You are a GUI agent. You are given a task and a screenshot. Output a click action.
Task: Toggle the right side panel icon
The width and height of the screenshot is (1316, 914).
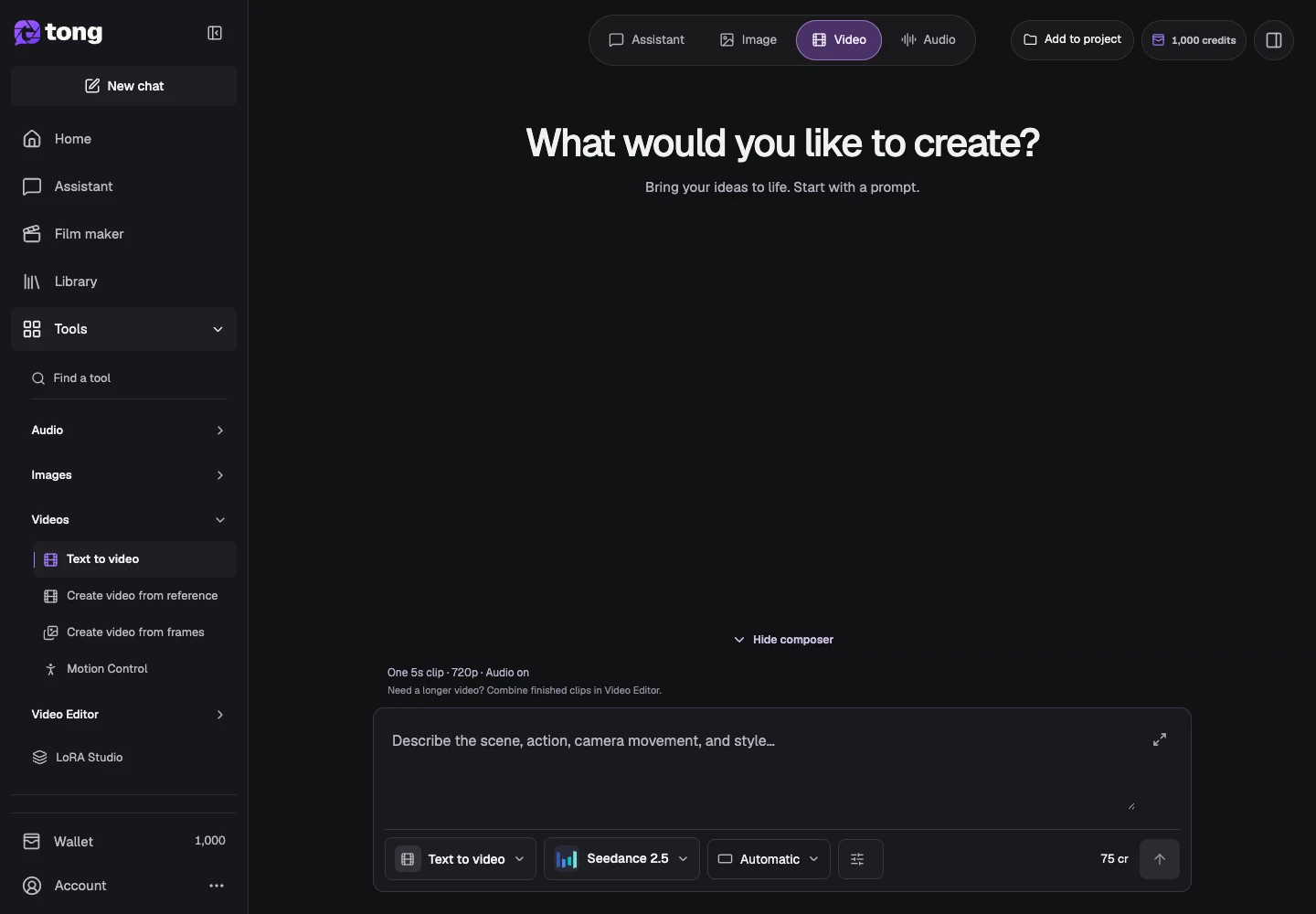[1274, 40]
